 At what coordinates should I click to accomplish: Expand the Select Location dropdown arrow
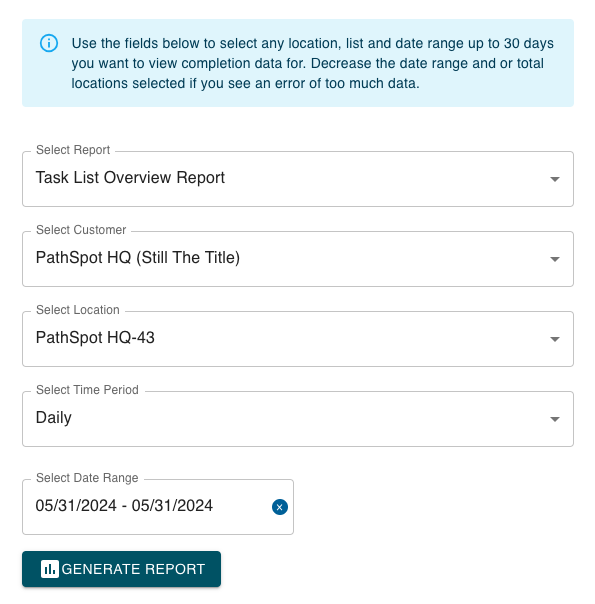pyautogui.click(x=555, y=339)
